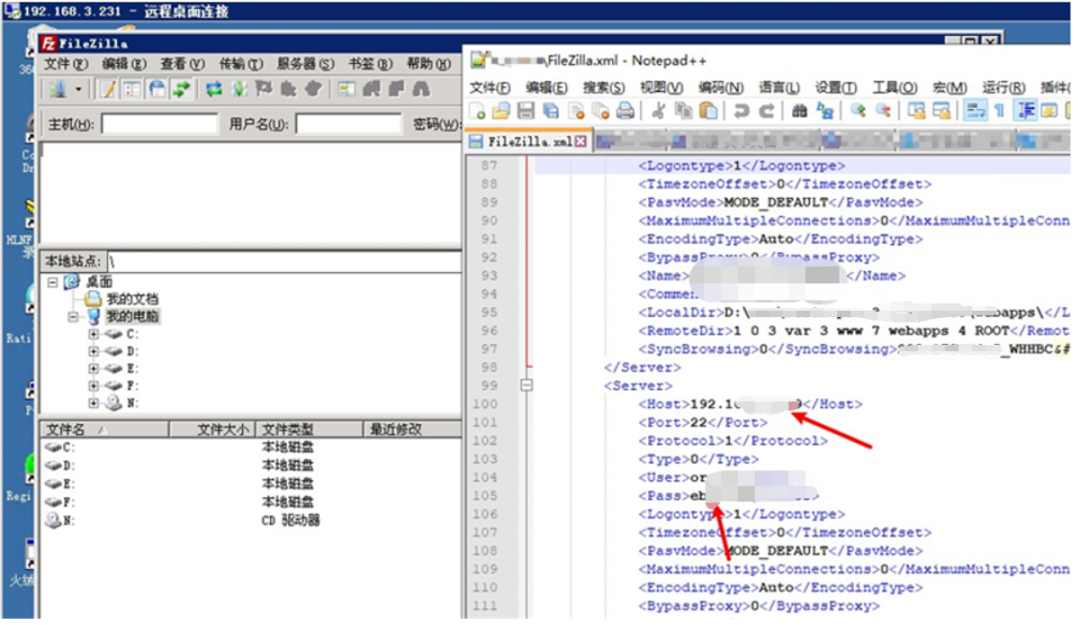Expand the F: drive in the local tree
The height and width of the screenshot is (625, 1080).
tap(93, 386)
